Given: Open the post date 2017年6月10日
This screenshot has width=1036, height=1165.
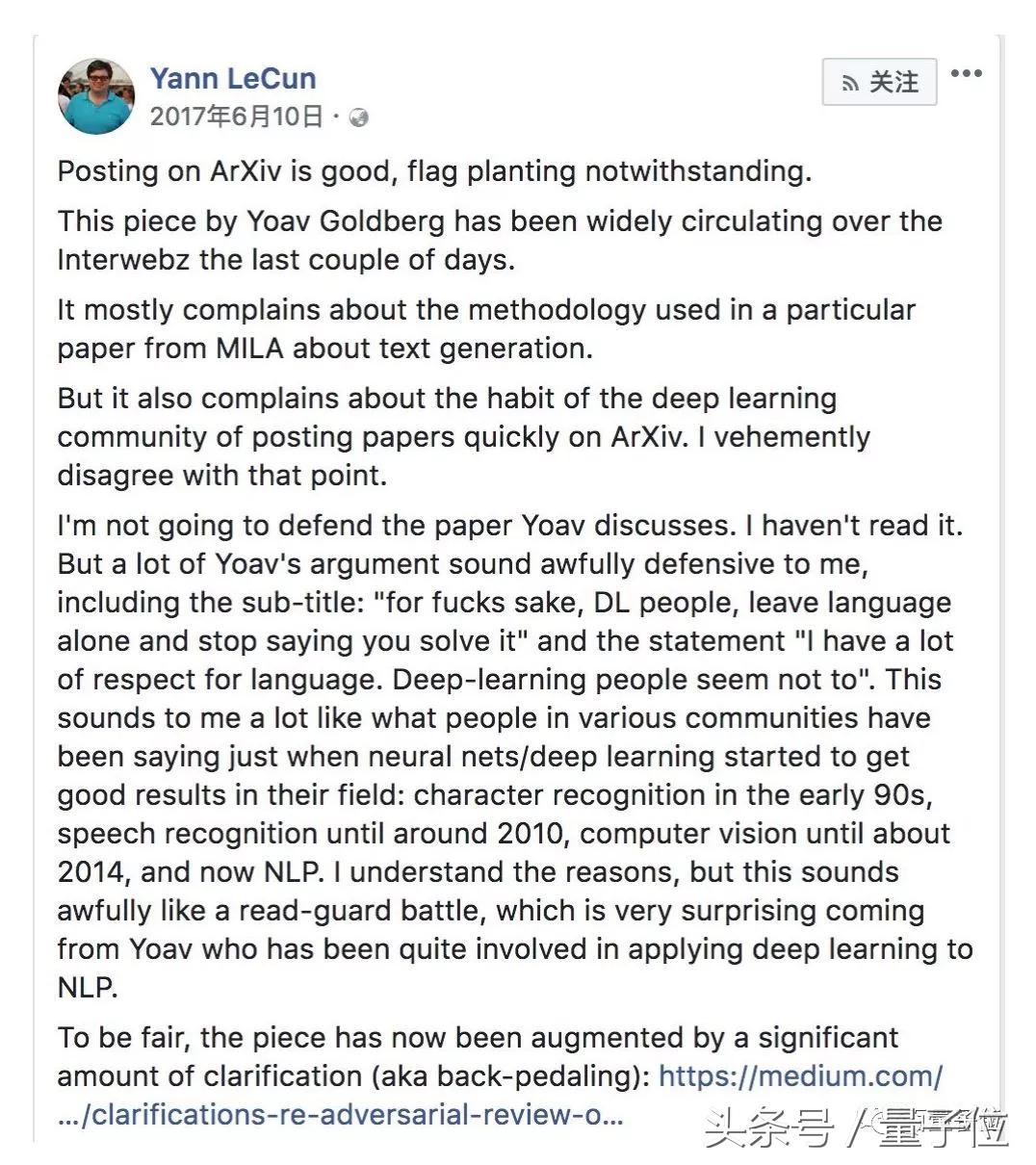Looking at the screenshot, I should (x=237, y=116).
